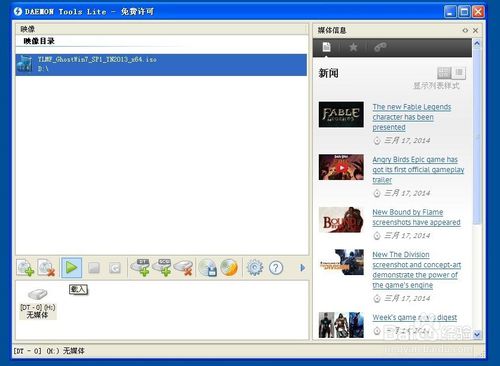
Task: Click the The Division thumbnail
Action: (x=341, y=262)
